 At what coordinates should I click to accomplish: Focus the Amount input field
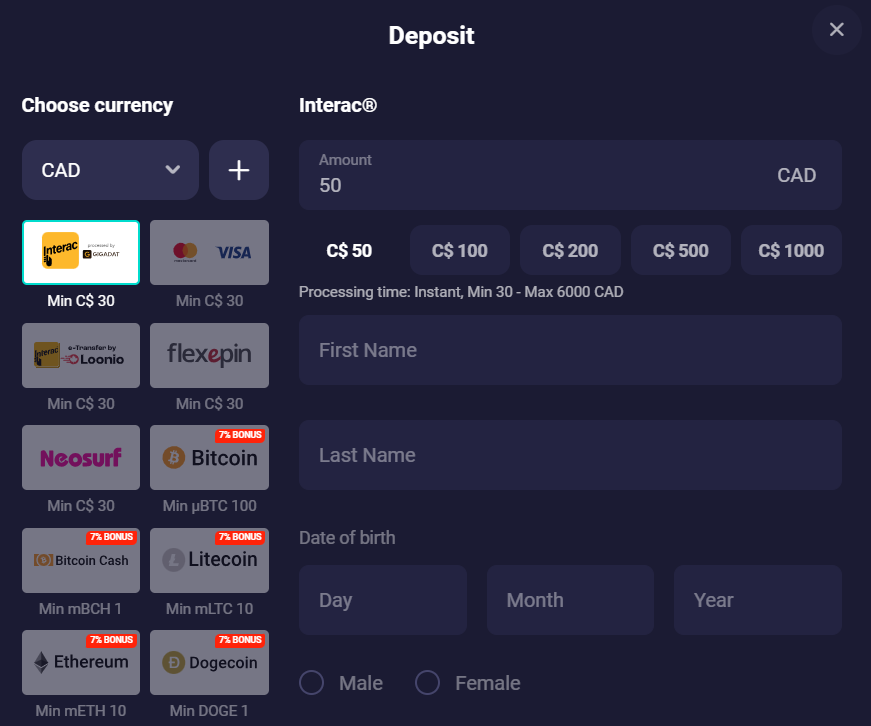click(x=570, y=175)
